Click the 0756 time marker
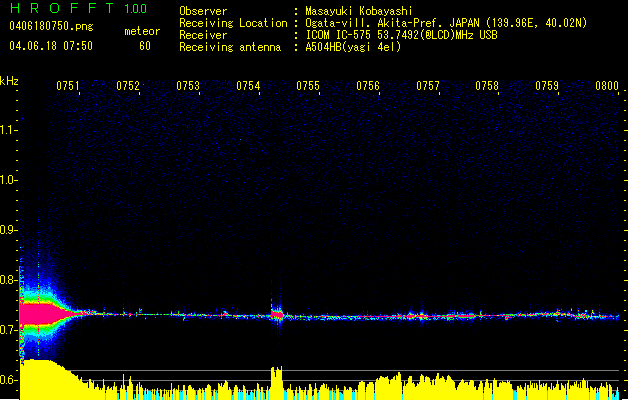Viewport: 629px width, 400px height. [368, 86]
